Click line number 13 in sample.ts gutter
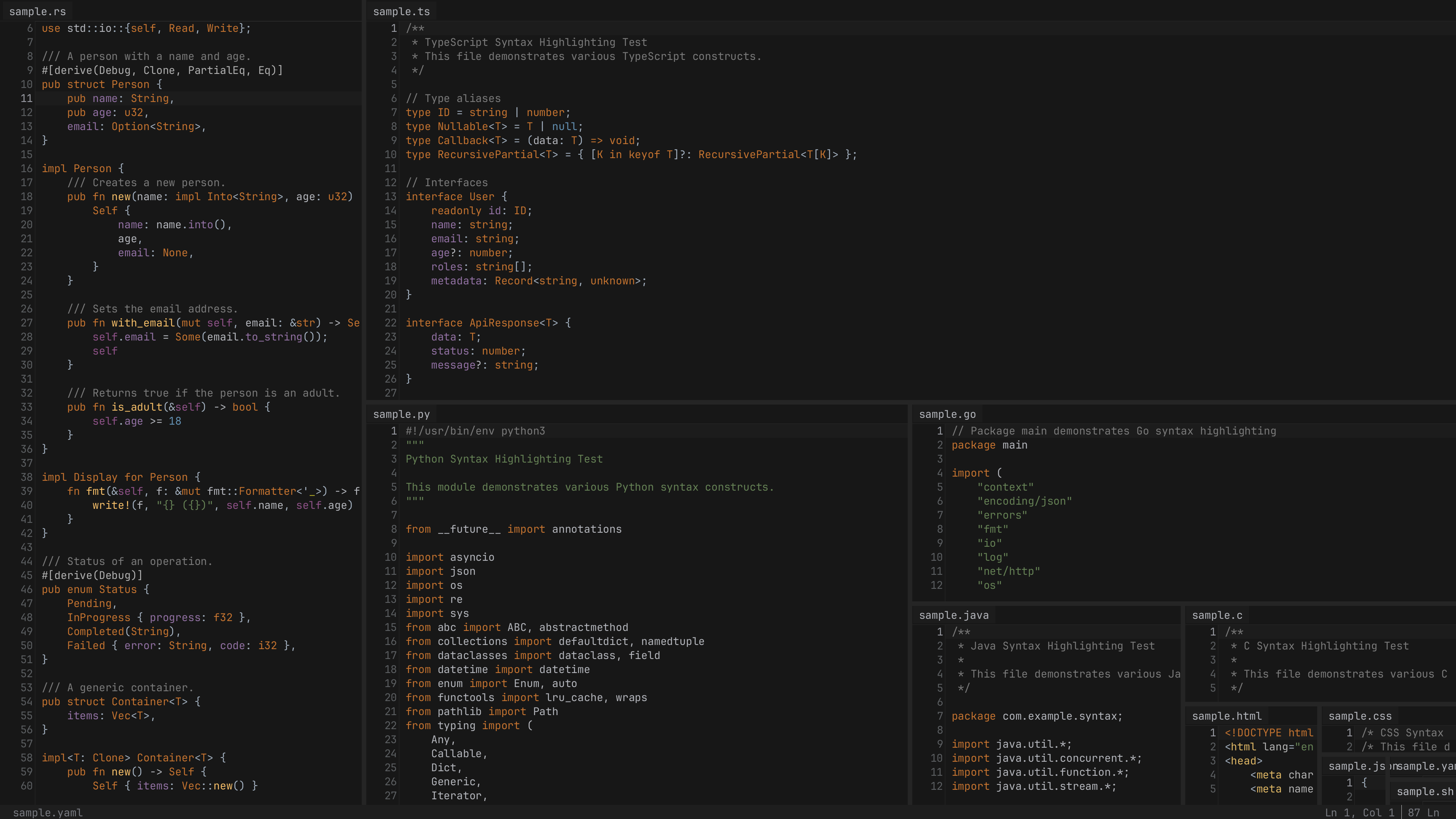The width and height of the screenshot is (1456, 819). pos(391,197)
